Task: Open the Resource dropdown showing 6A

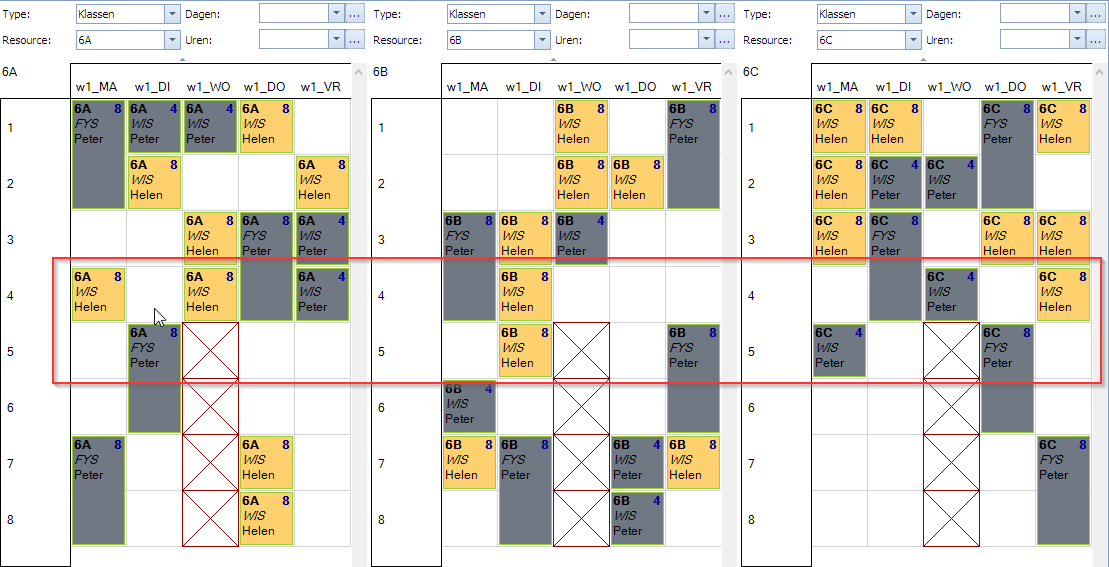Action: tap(173, 40)
